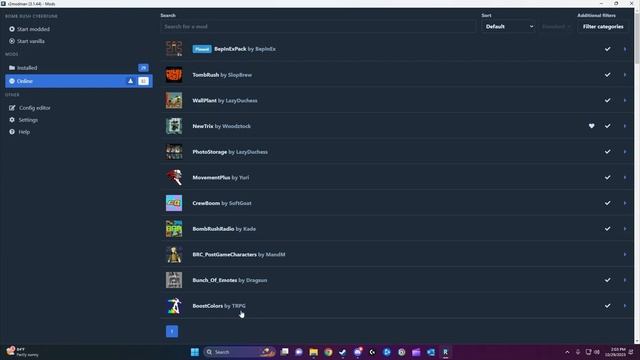640x360 pixels.
Task: Click the BRC_PostGameCharacters mod icon
Action: (174, 255)
